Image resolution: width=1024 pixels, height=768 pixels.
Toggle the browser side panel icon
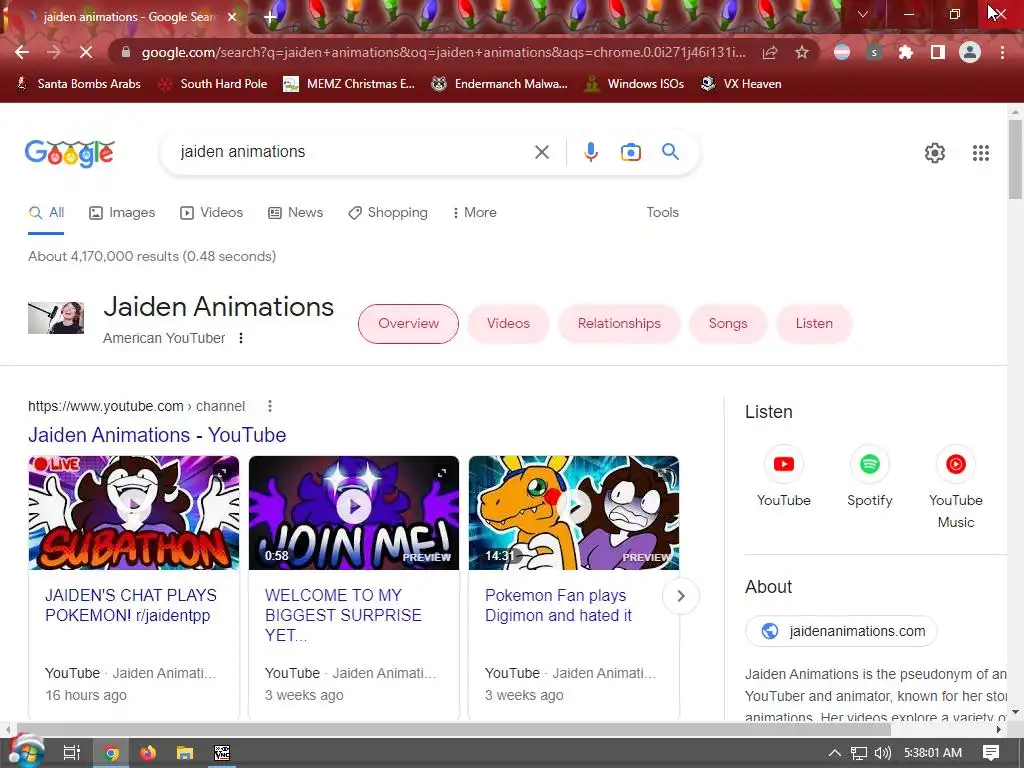(x=937, y=52)
